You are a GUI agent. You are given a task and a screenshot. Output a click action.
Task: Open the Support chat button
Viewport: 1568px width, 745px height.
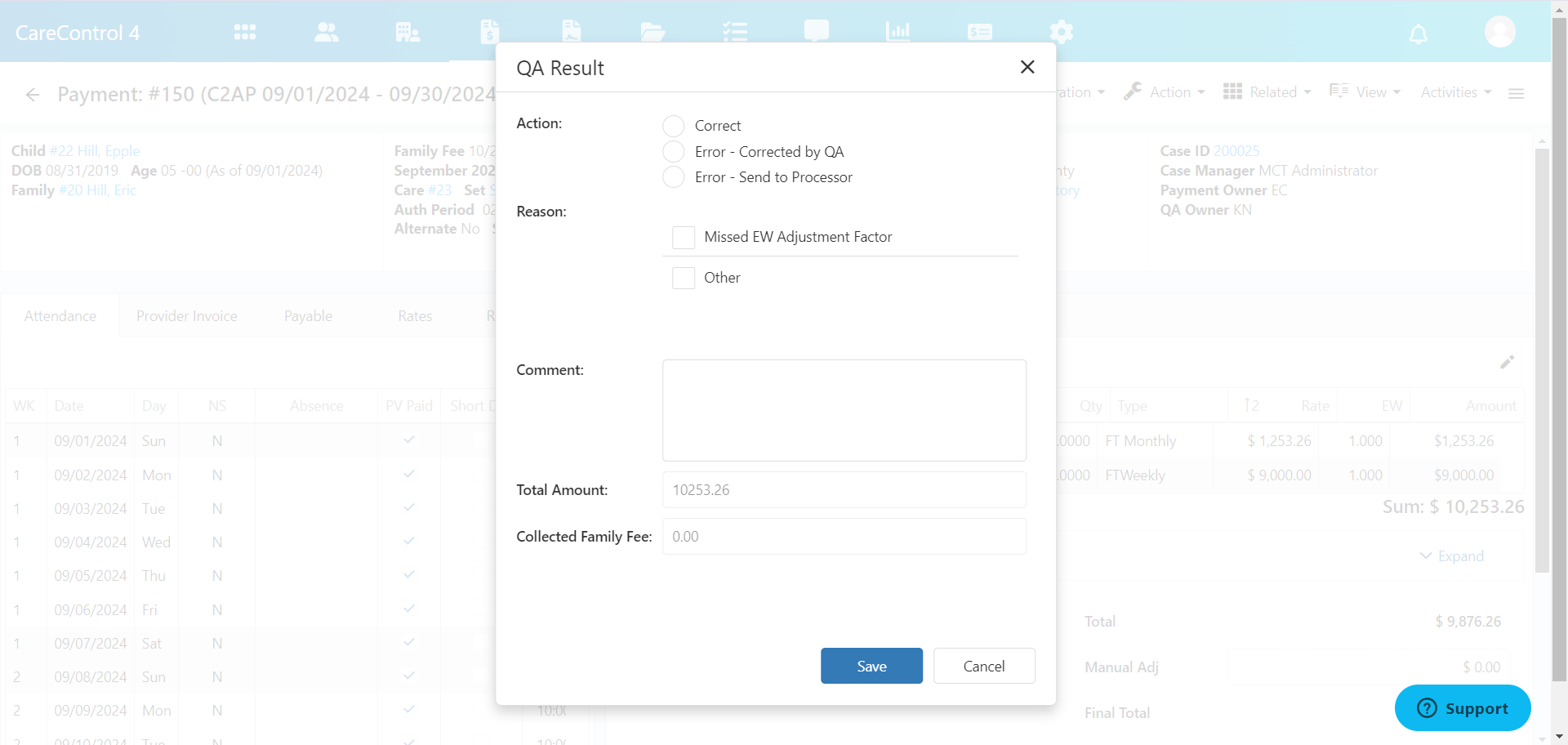tap(1463, 708)
